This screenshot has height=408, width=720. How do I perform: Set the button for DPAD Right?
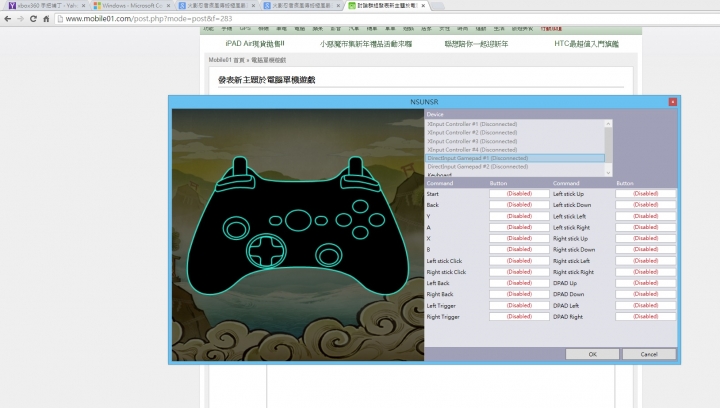coord(646,316)
